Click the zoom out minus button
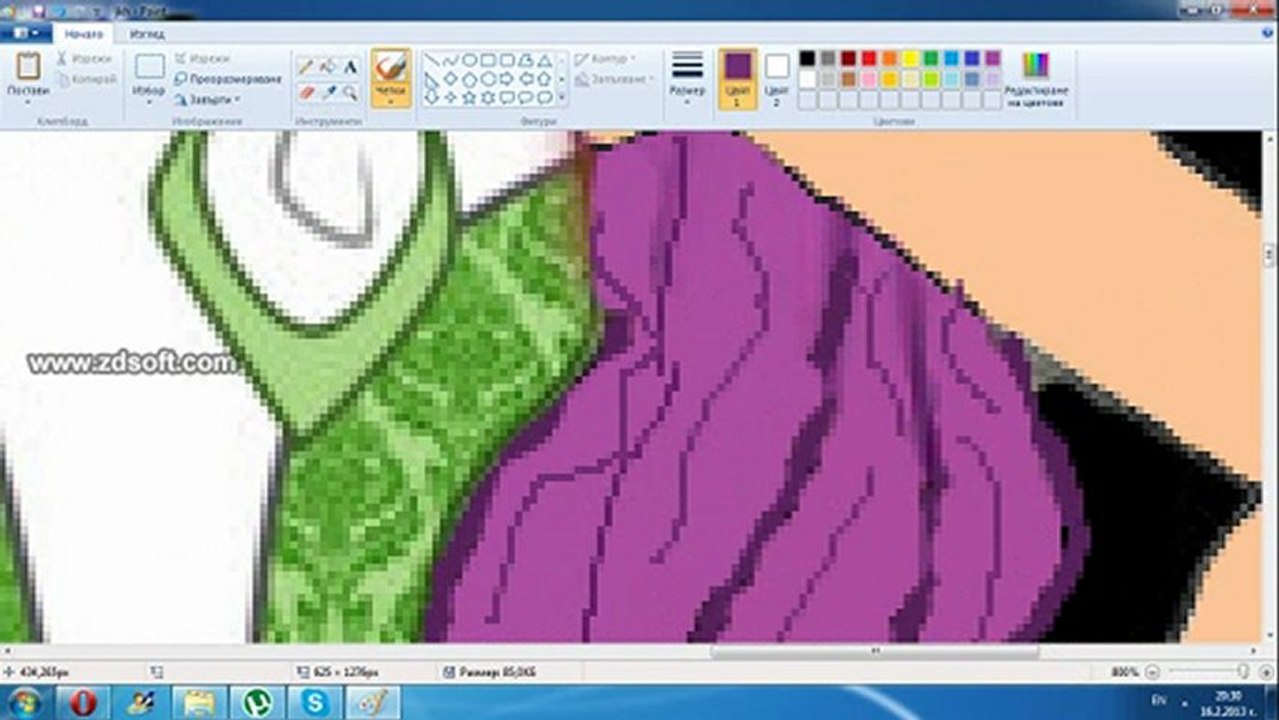Viewport: 1279px width, 720px height. (x=1153, y=673)
